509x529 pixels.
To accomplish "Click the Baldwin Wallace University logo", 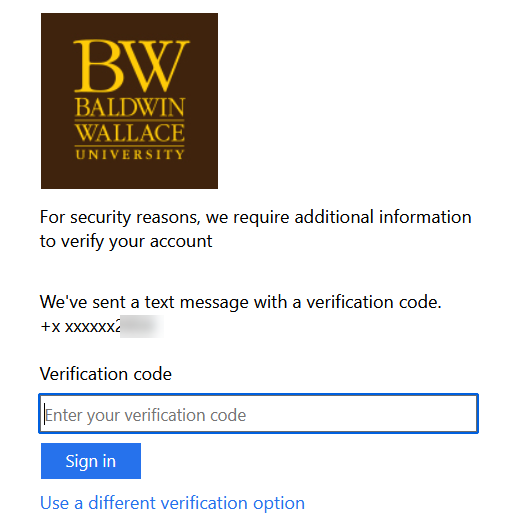I will [x=129, y=101].
